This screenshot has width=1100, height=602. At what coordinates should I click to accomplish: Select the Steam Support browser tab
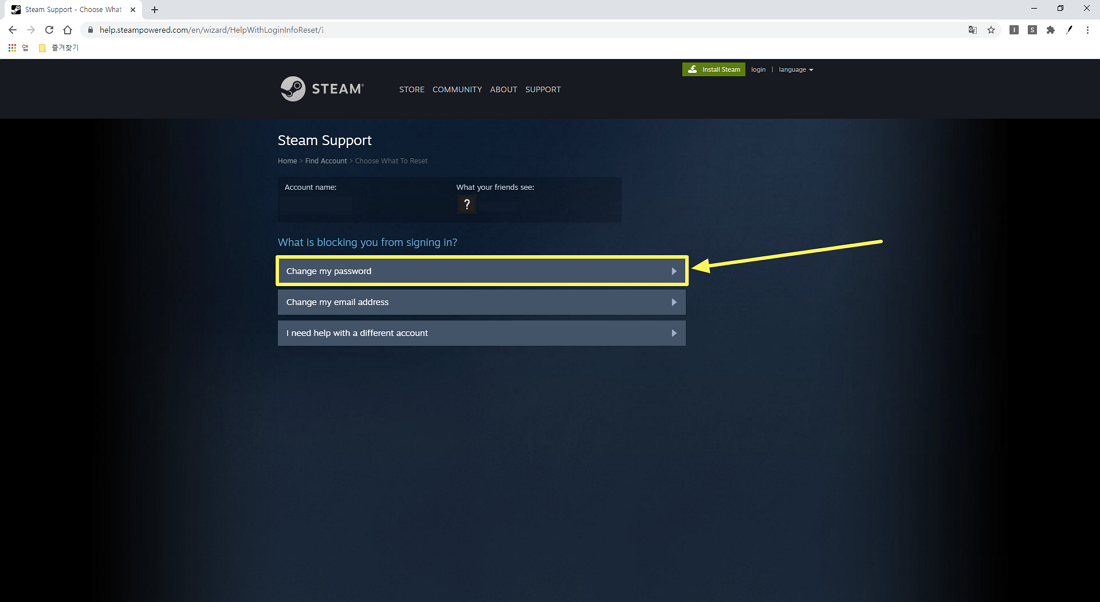(x=73, y=10)
